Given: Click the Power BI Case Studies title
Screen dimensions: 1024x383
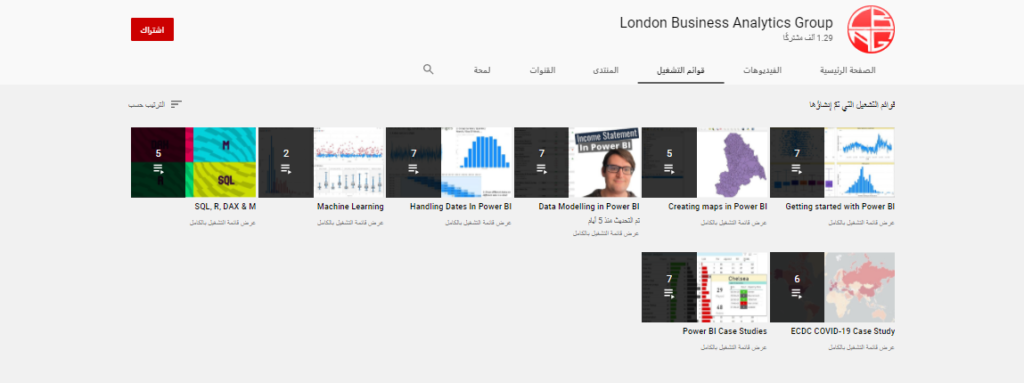Looking at the screenshot, I should 725,331.
